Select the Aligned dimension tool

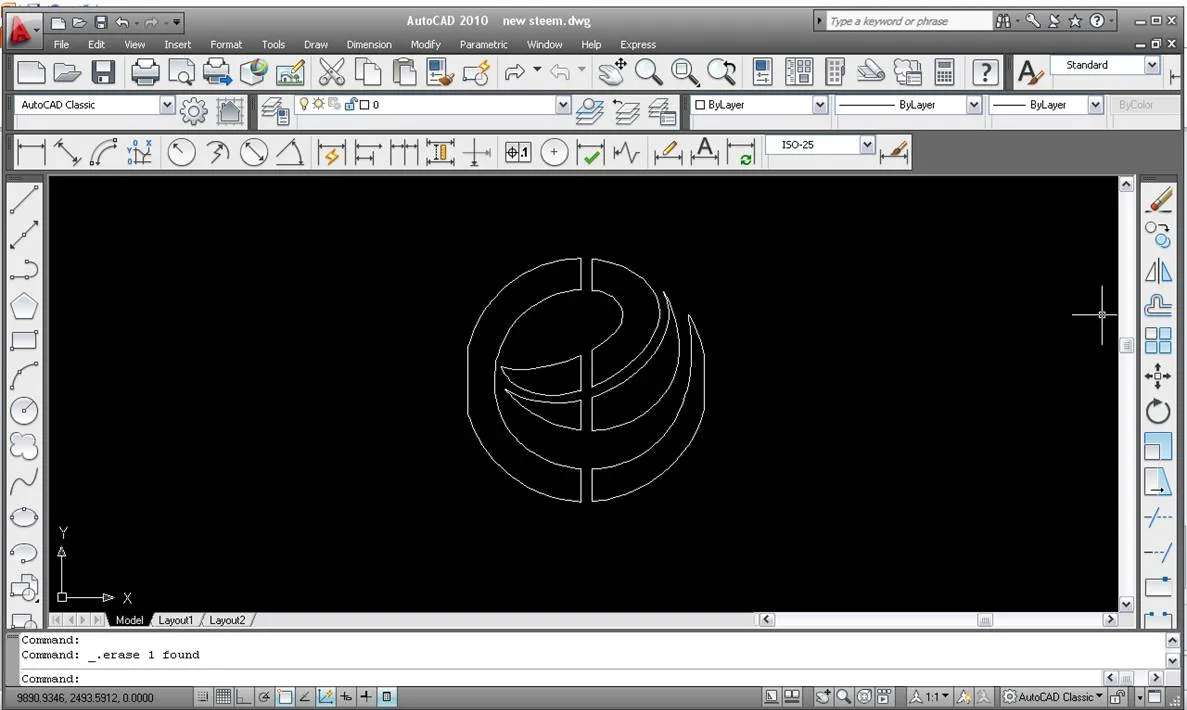(67, 152)
